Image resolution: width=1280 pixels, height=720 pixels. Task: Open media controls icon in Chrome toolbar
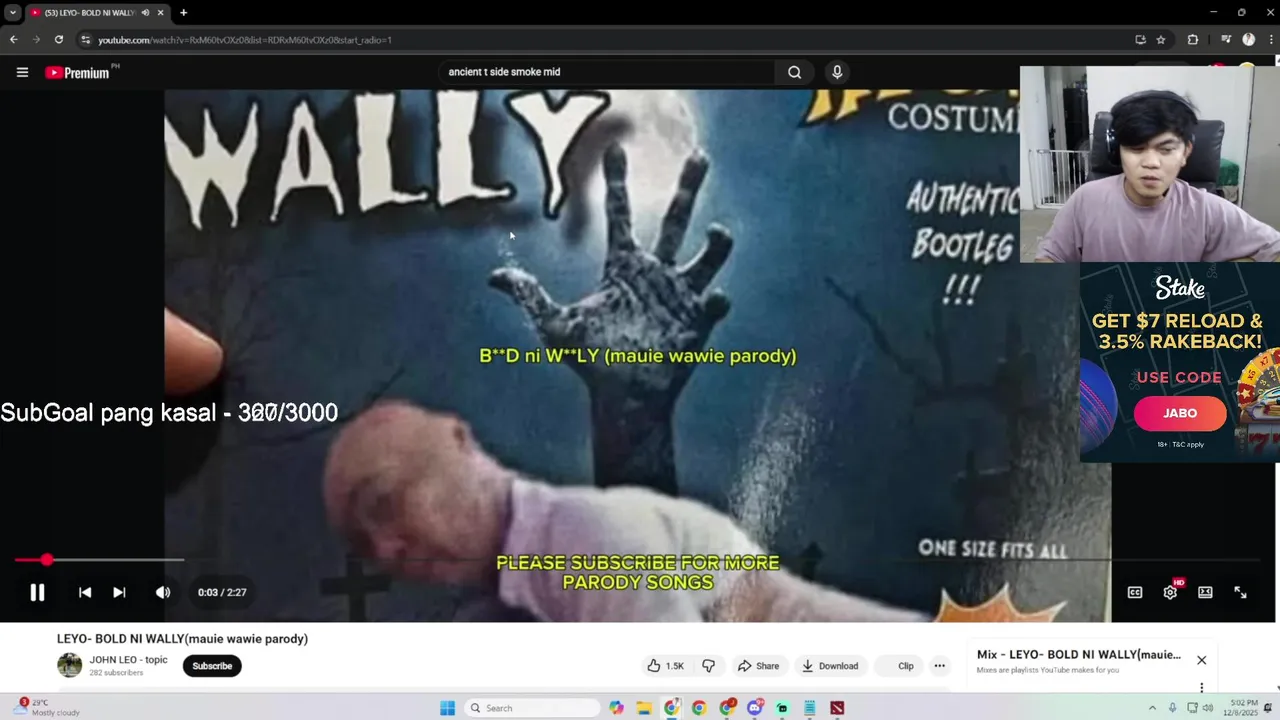point(1226,40)
